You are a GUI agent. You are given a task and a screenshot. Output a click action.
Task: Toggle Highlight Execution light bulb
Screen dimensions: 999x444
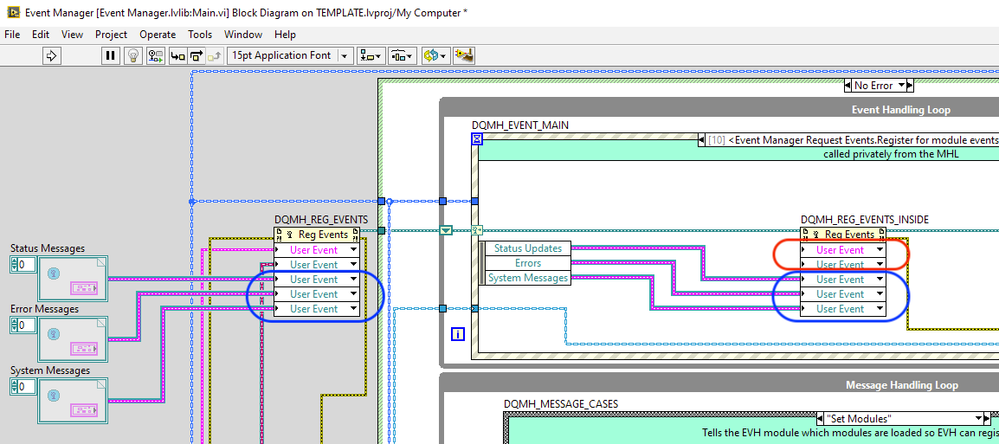click(131, 56)
